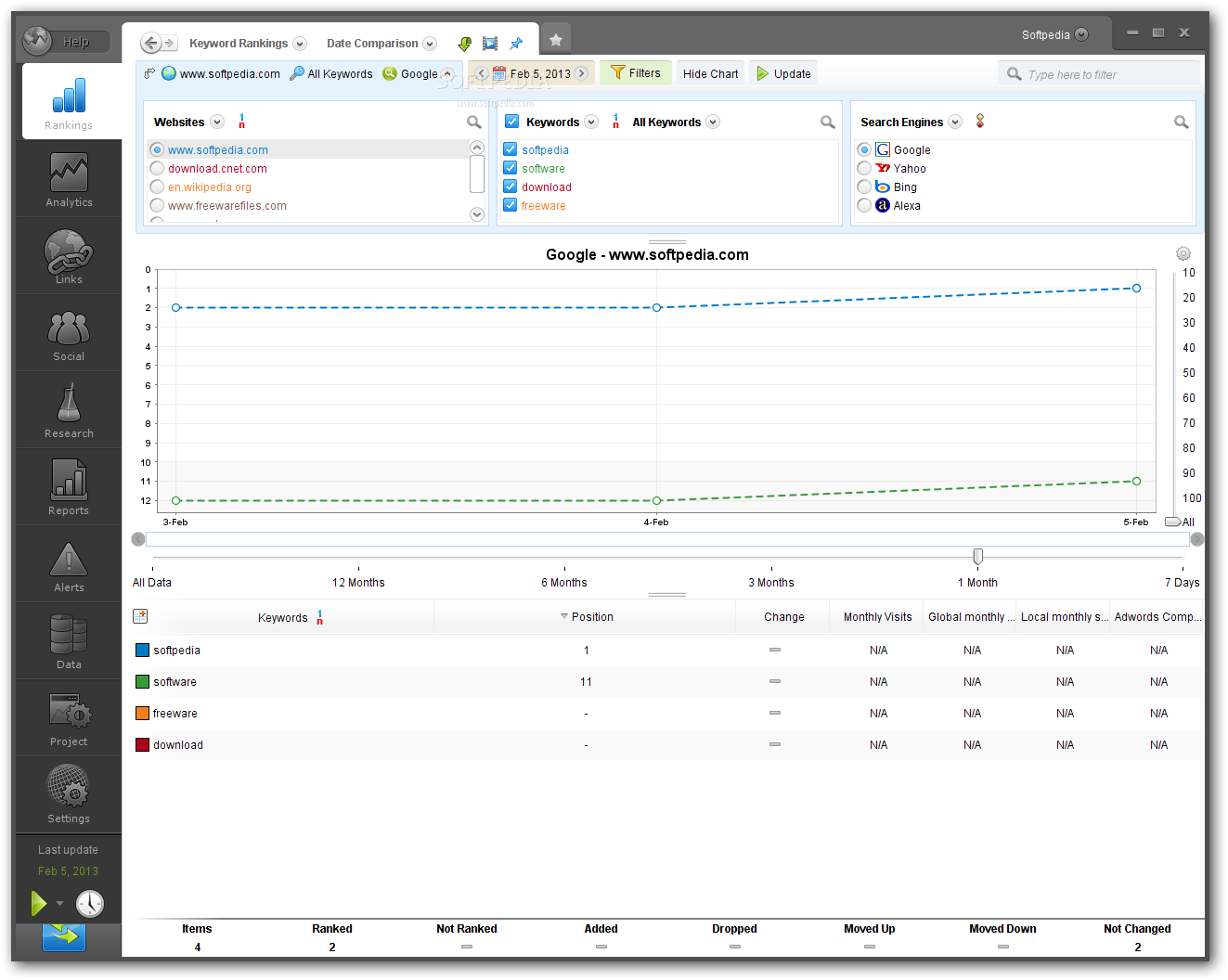
Task: Open the Date Comparison dropdown
Action: click(430, 44)
